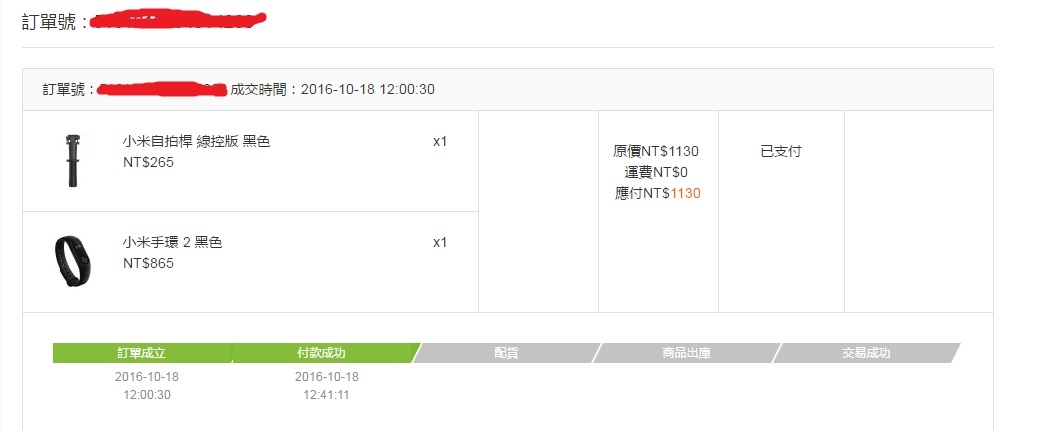Click the 運費NT$0 shipping fee line
This screenshot has width=1046, height=430.
click(x=656, y=173)
